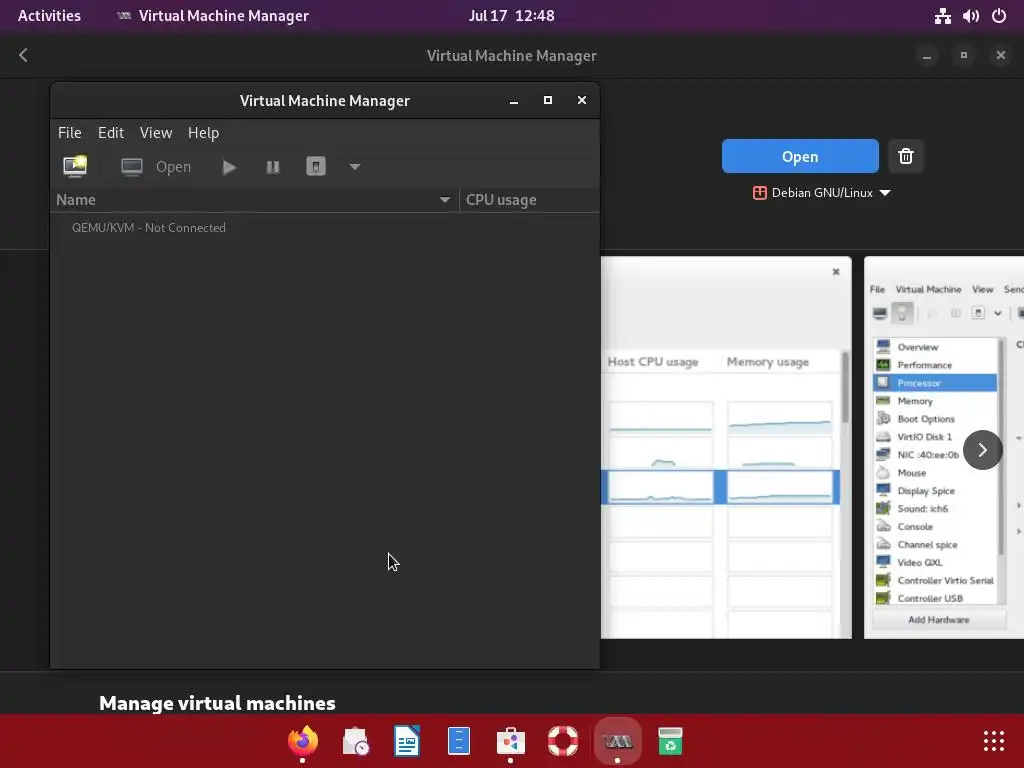Click the Virtual Machine Manager top bar app menu
The image size is (1024, 768).
click(213, 16)
